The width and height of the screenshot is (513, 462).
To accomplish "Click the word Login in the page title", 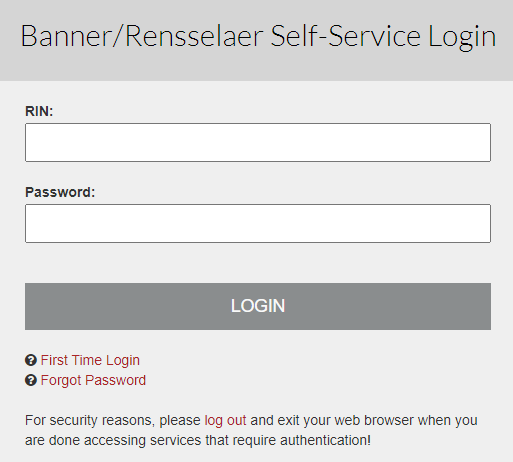I will point(462,37).
